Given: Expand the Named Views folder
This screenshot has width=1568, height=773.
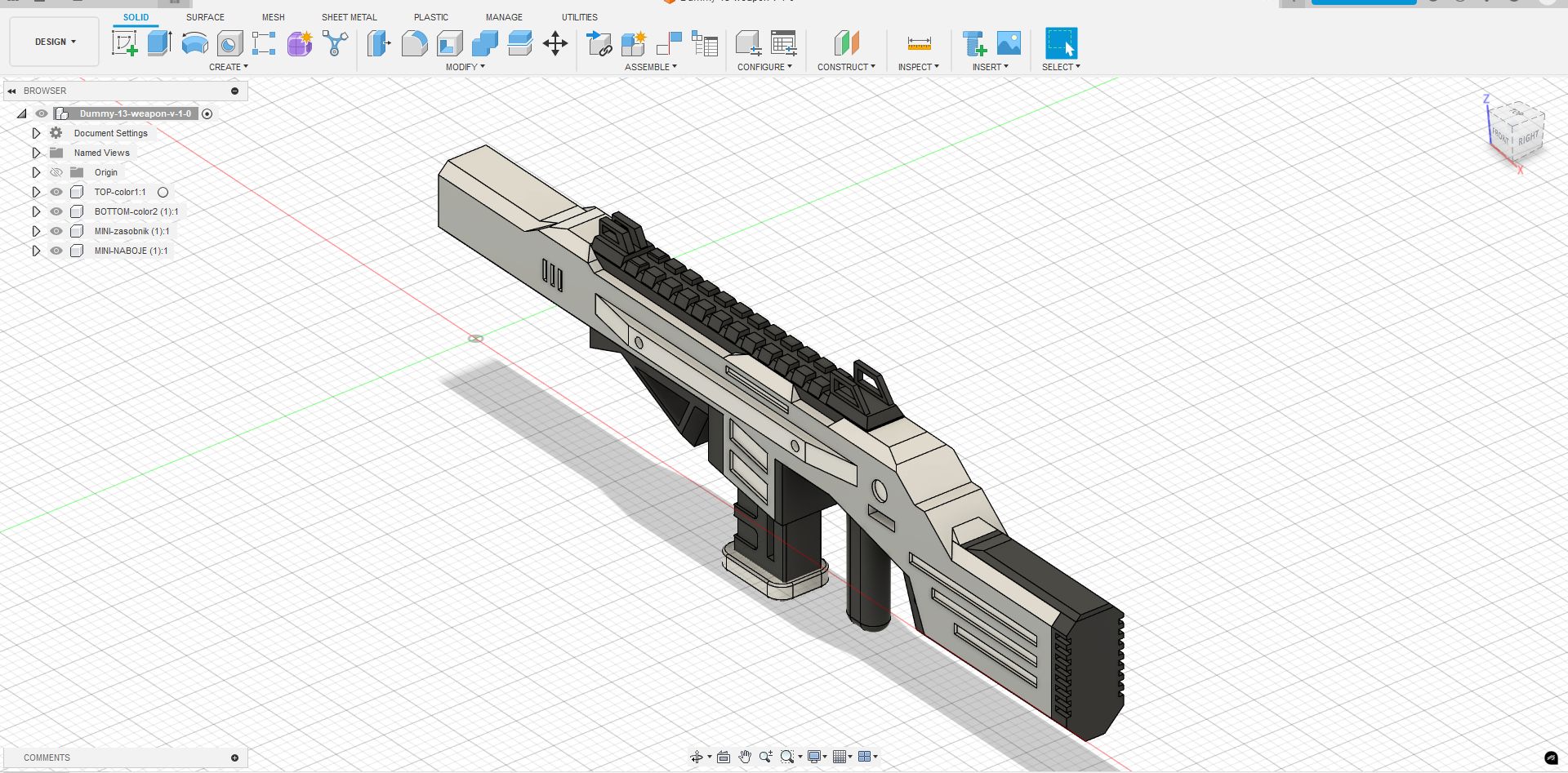Looking at the screenshot, I should pos(36,153).
